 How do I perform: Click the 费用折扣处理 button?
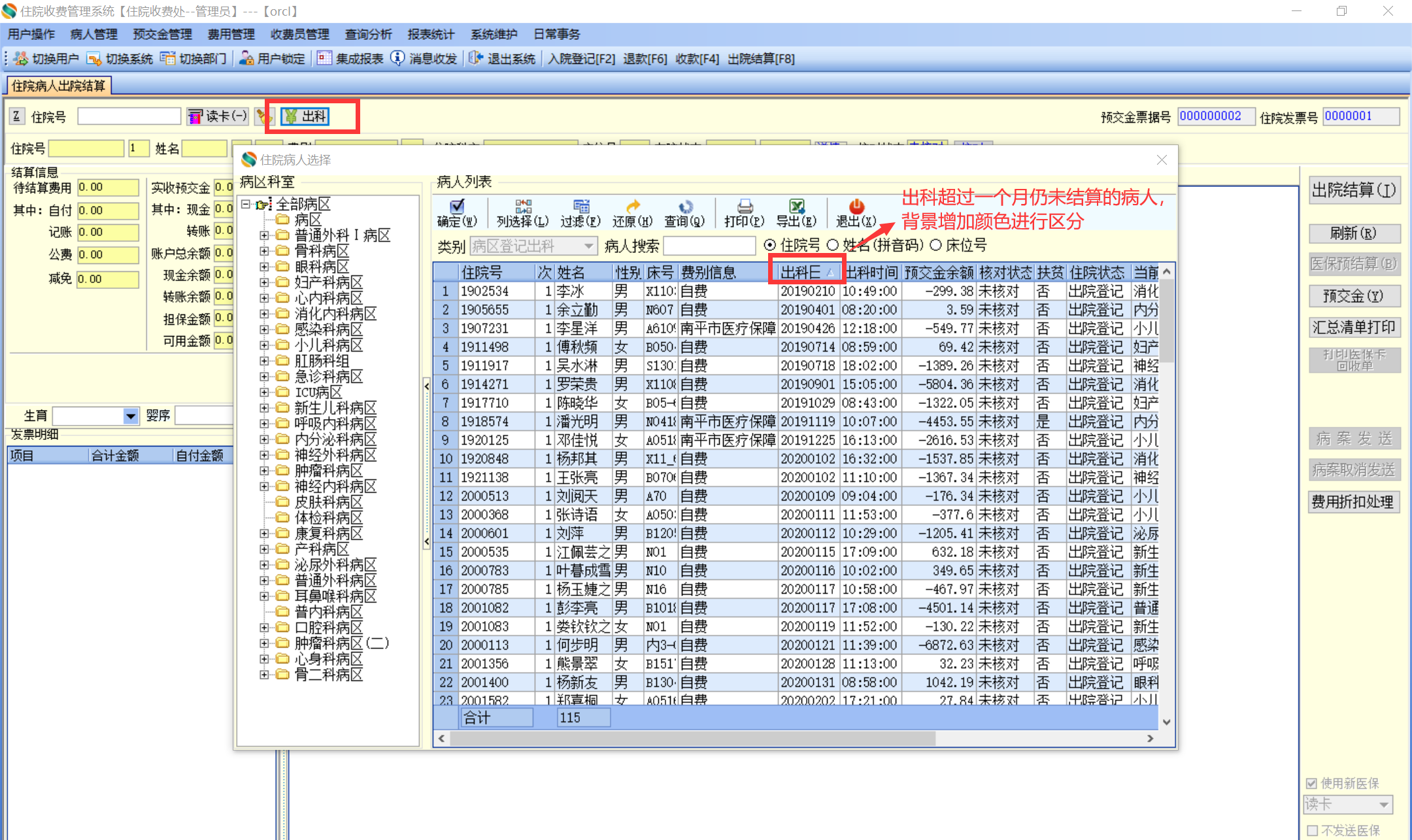click(1353, 502)
